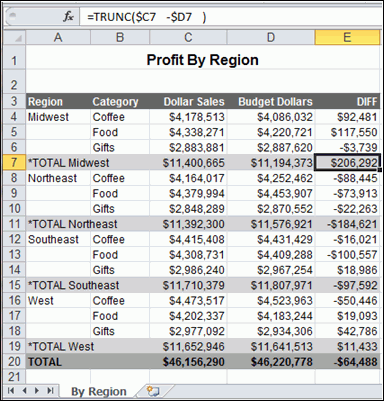Click inside the formula bar with the TRUNC formula
The height and width of the screenshot is (401, 384).
[230, 17]
